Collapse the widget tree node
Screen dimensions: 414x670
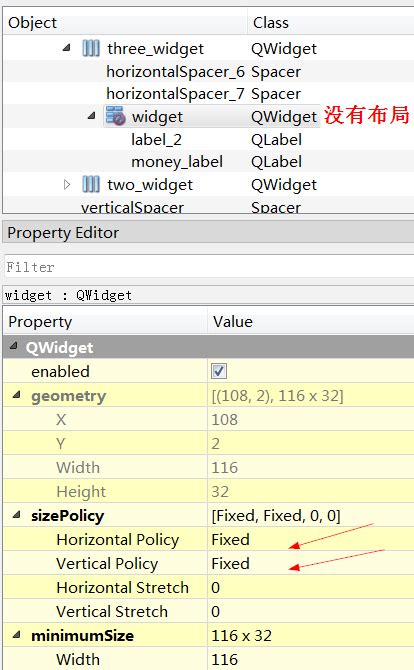(x=91, y=115)
